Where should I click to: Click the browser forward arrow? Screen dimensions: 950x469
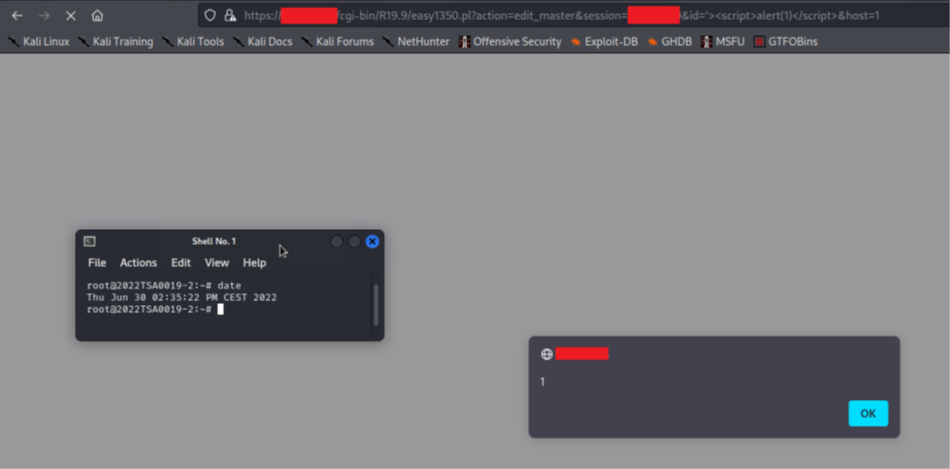(x=44, y=16)
